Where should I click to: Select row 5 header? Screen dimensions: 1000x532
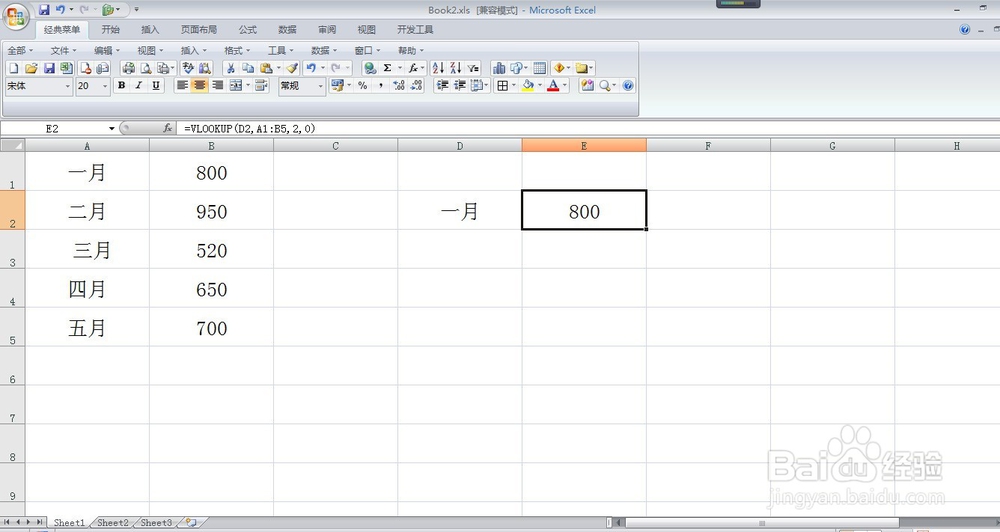pyautogui.click(x=12, y=327)
